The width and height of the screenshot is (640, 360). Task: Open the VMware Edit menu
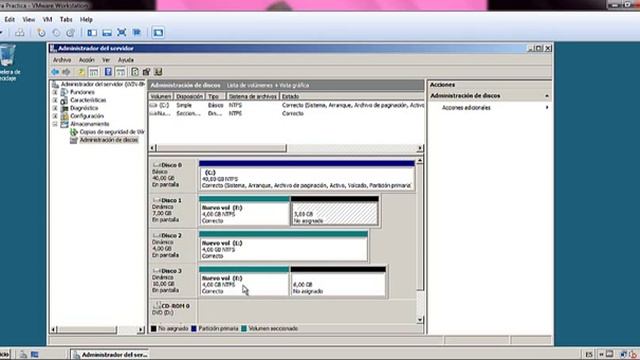(x=10, y=20)
